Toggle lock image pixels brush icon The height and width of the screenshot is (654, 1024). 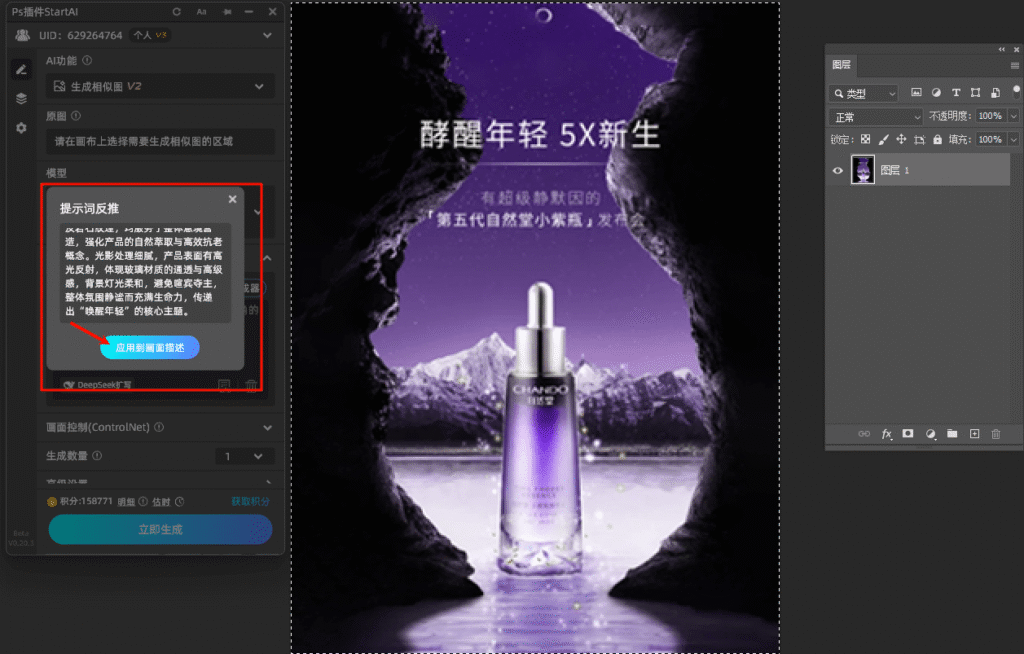884,139
